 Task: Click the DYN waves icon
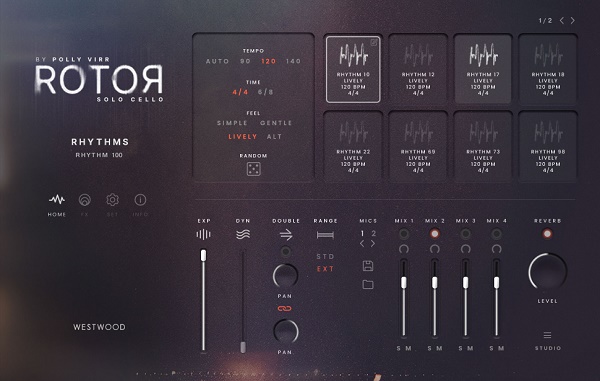click(243, 234)
